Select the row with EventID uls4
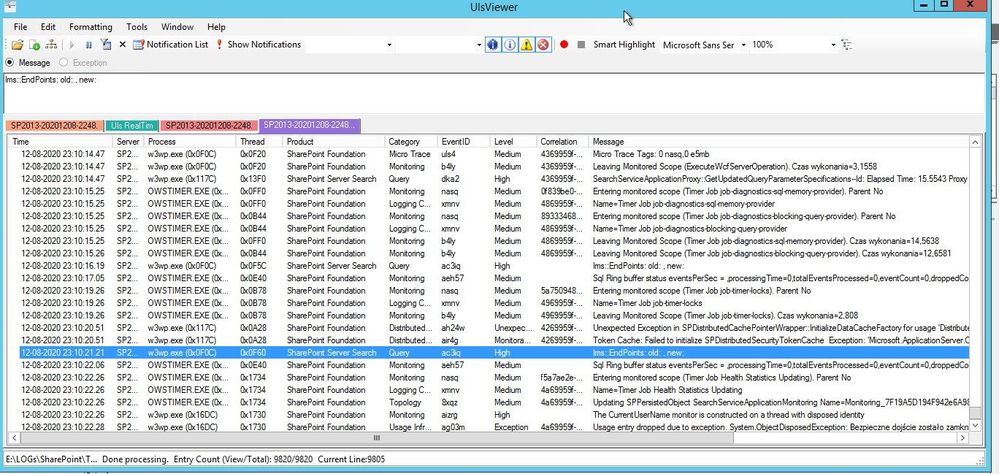999x474 pixels. point(489,154)
